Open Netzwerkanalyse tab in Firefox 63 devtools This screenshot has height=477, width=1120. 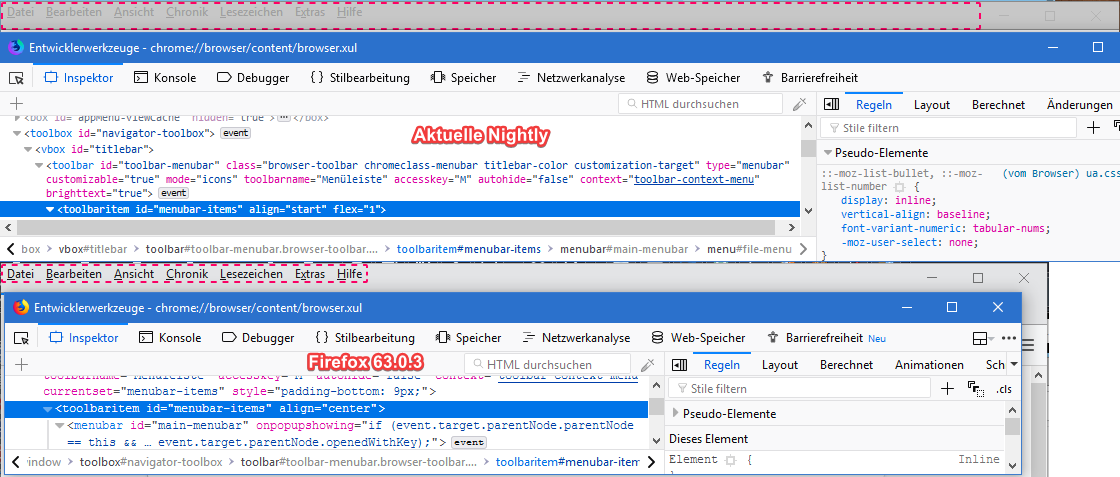[x=576, y=338]
